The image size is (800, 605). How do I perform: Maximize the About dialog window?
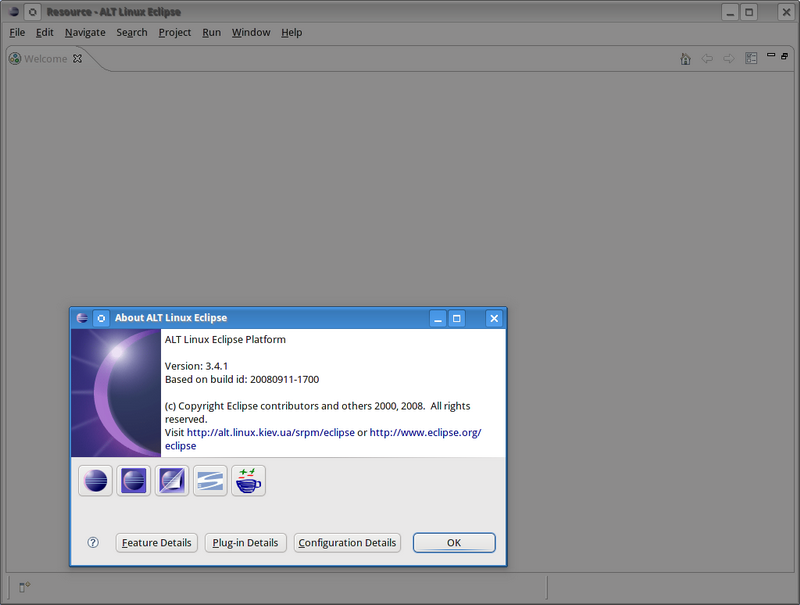pos(457,318)
